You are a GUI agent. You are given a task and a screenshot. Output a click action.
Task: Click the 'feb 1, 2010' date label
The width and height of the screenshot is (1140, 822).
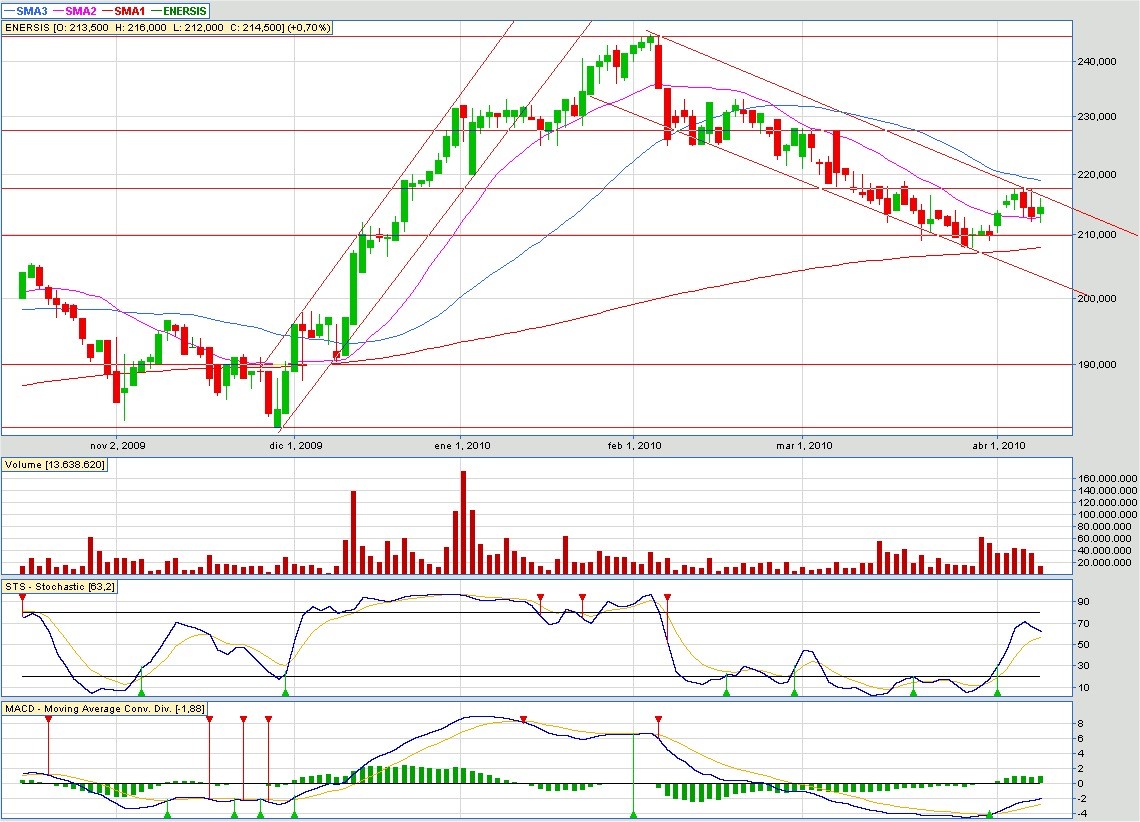point(633,445)
